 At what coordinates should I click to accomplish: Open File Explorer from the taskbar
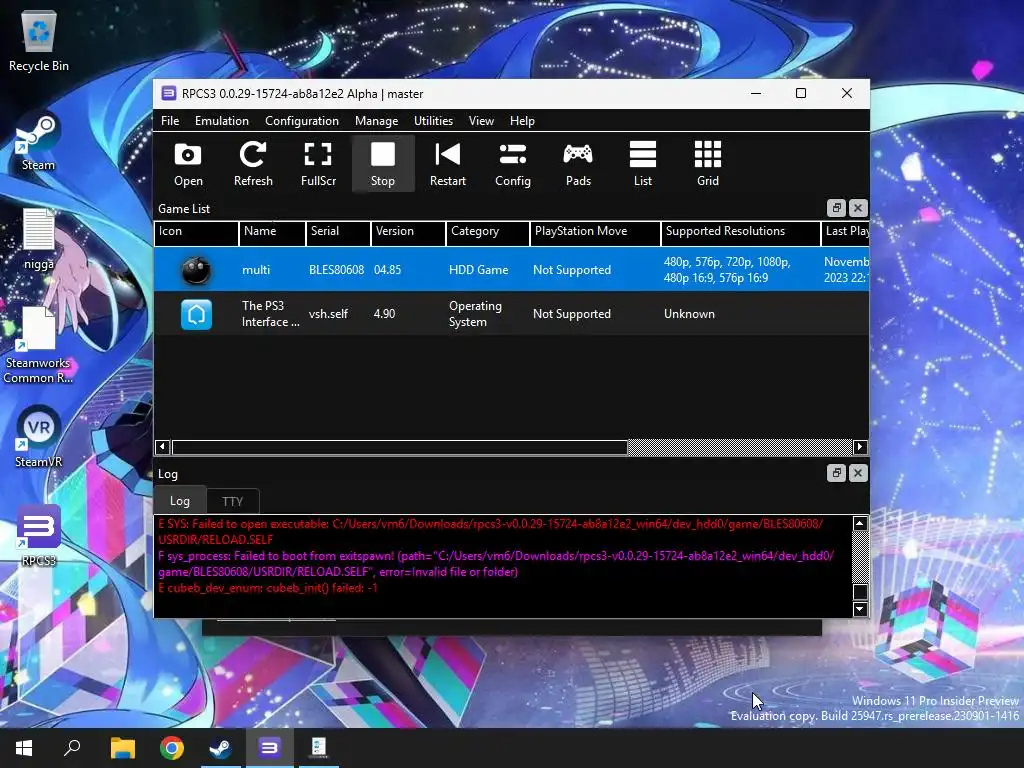coord(122,748)
